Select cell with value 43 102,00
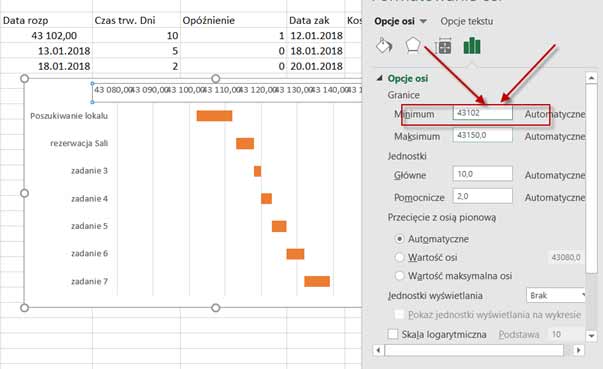The height and width of the screenshot is (369, 603). (46, 36)
